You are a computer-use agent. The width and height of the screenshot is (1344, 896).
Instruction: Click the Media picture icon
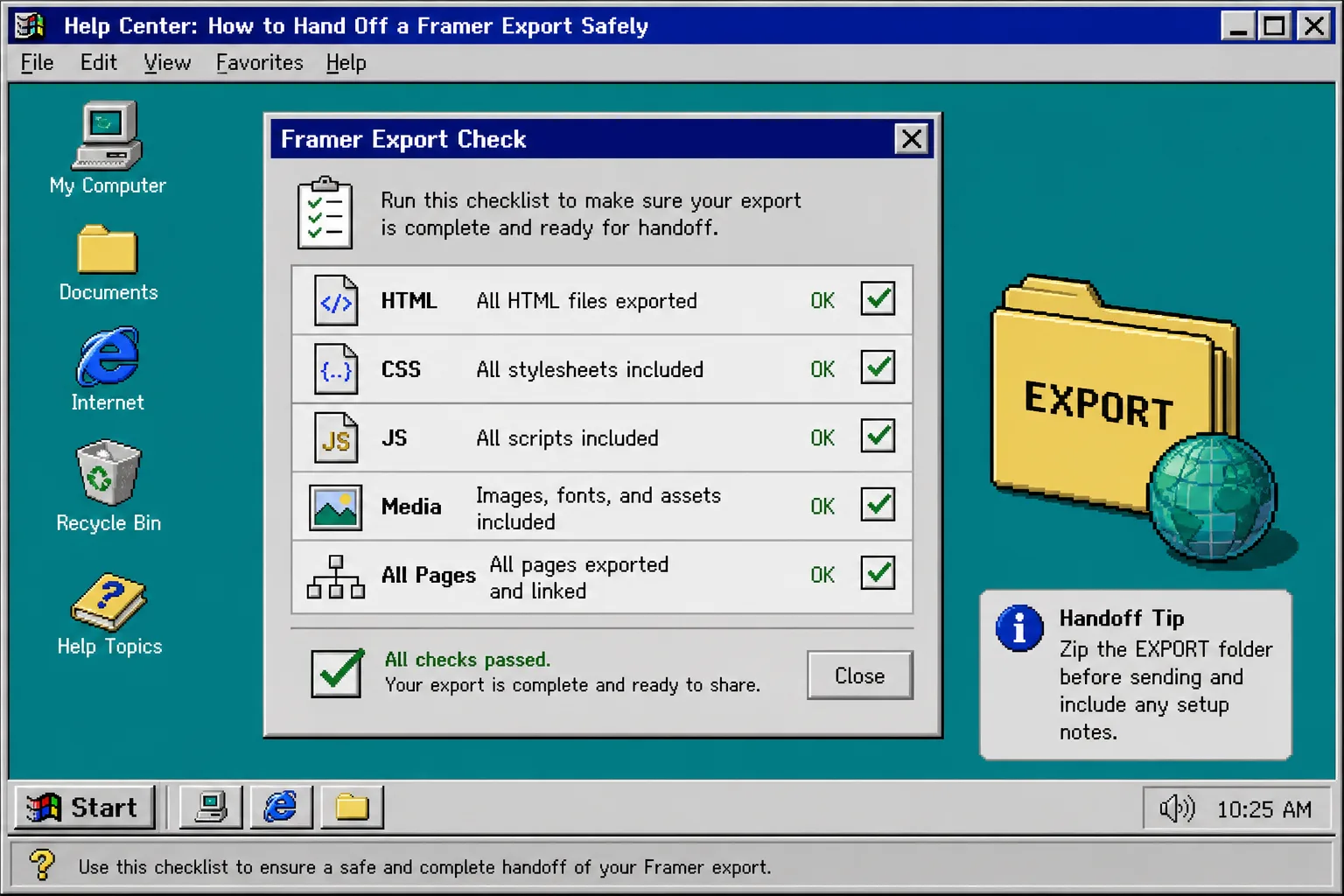coord(335,507)
